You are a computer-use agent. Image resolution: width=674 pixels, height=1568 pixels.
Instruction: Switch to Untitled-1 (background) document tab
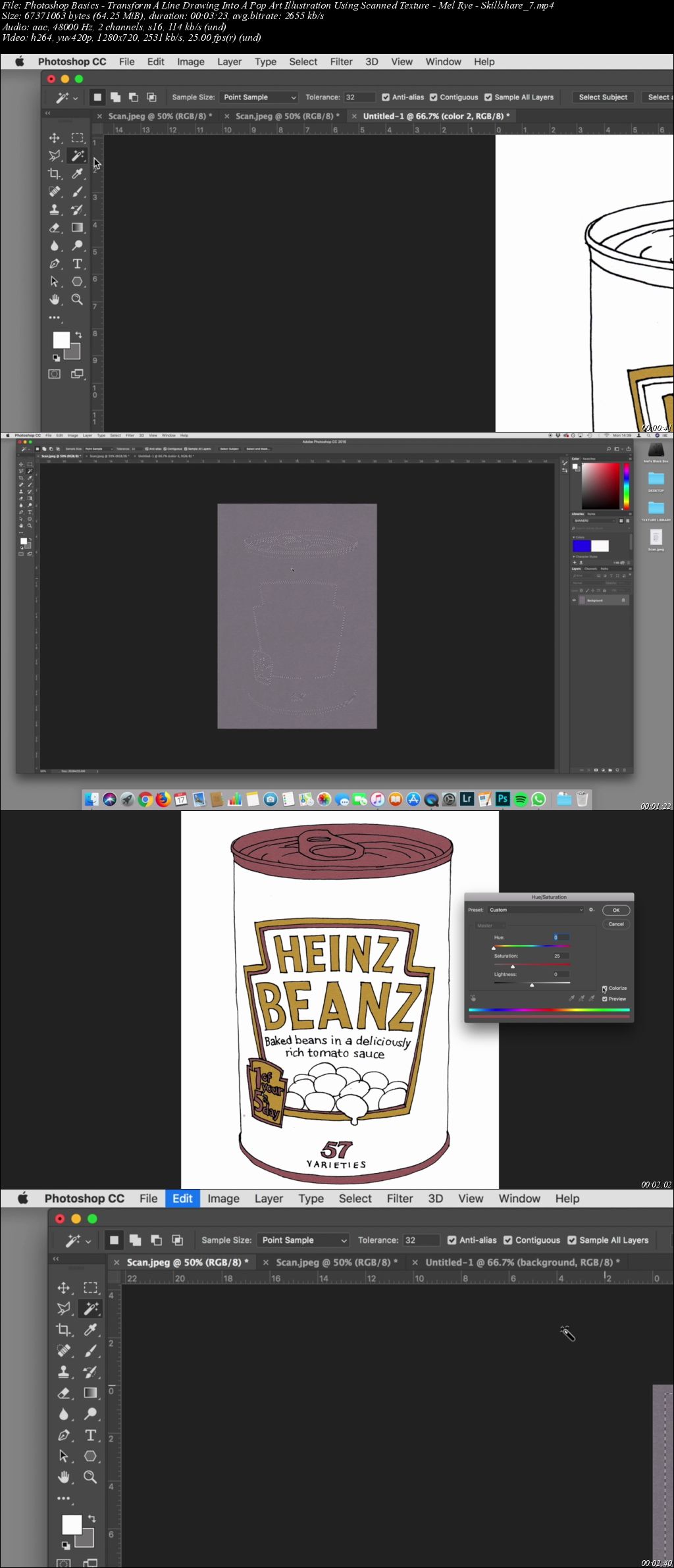[x=522, y=1263]
